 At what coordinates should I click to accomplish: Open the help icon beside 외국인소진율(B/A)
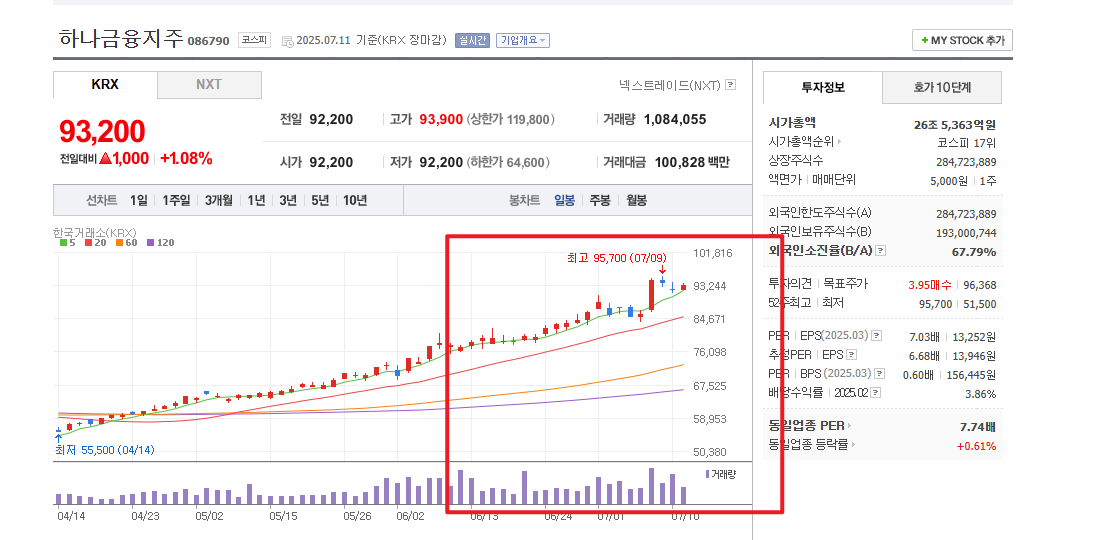click(x=880, y=251)
